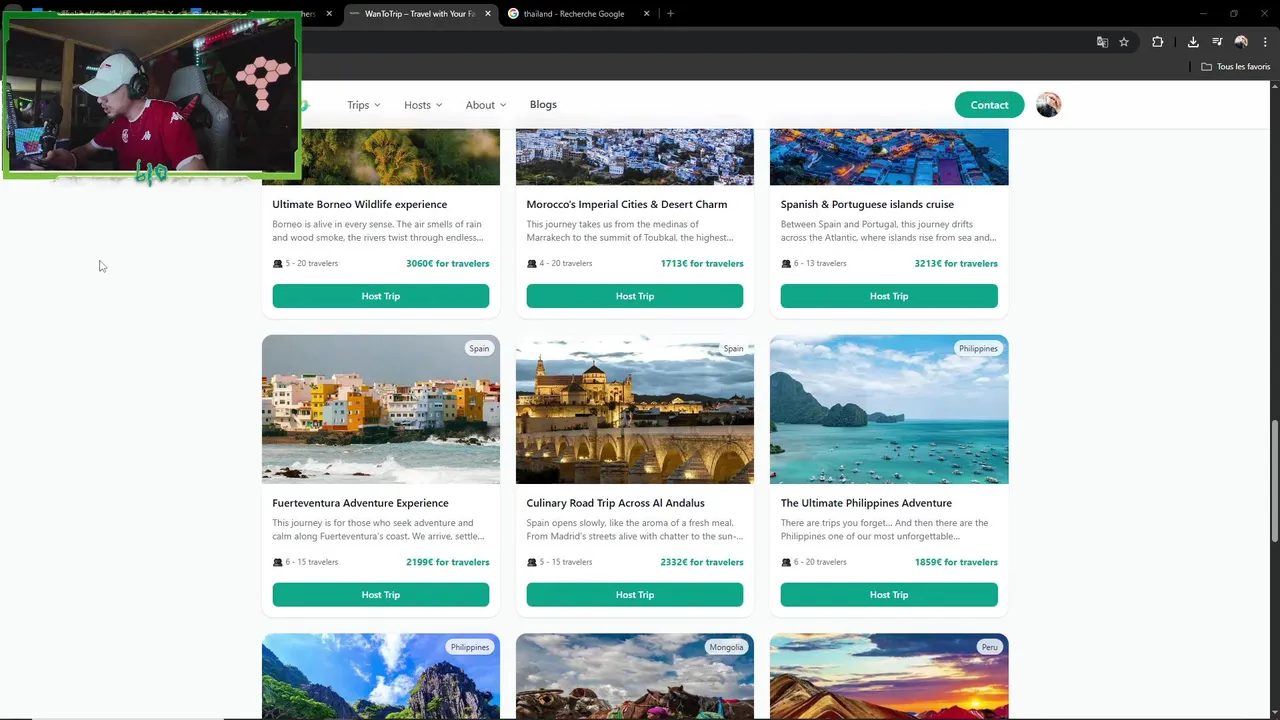Click Host Trip under Ultimate Borneo Wildlife experience

pos(381,296)
